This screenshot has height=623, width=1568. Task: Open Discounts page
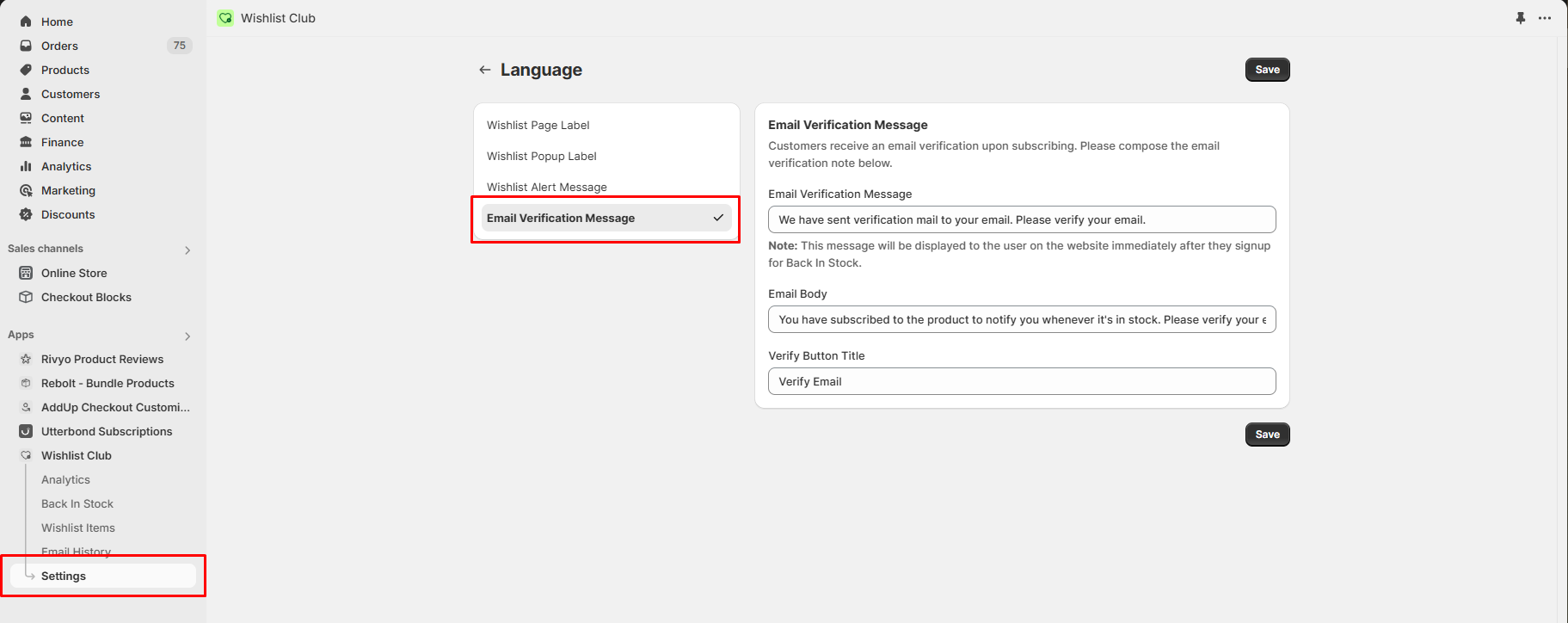coord(68,214)
